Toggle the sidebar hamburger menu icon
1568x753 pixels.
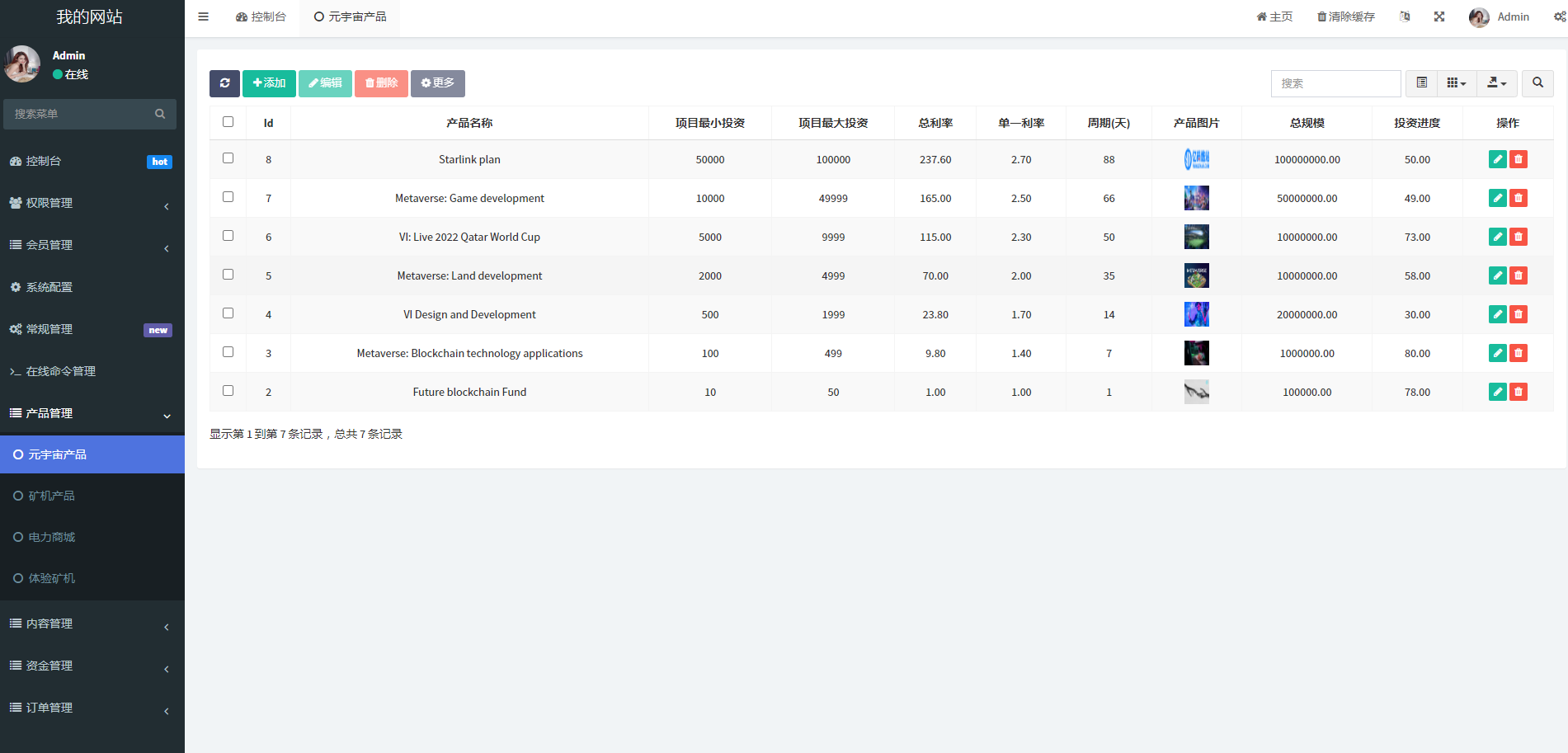coord(203,16)
